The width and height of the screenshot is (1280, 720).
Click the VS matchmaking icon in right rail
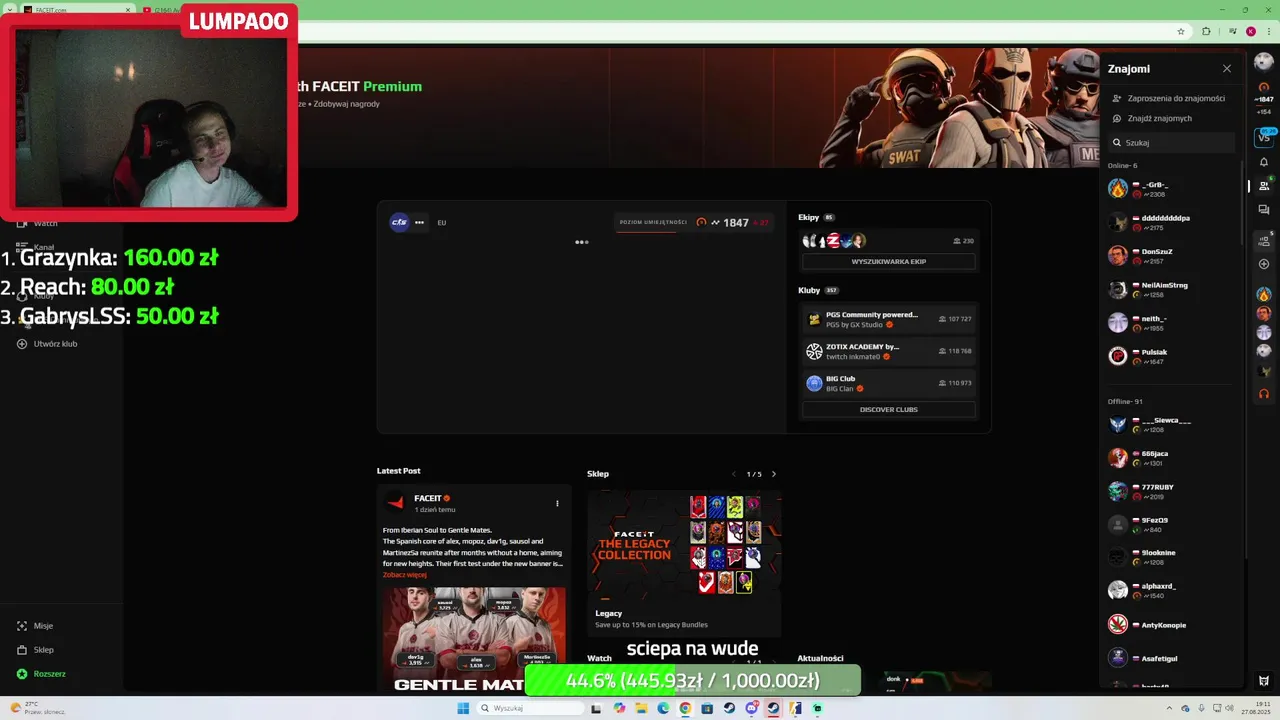pyautogui.click(x=1264, y=136)
